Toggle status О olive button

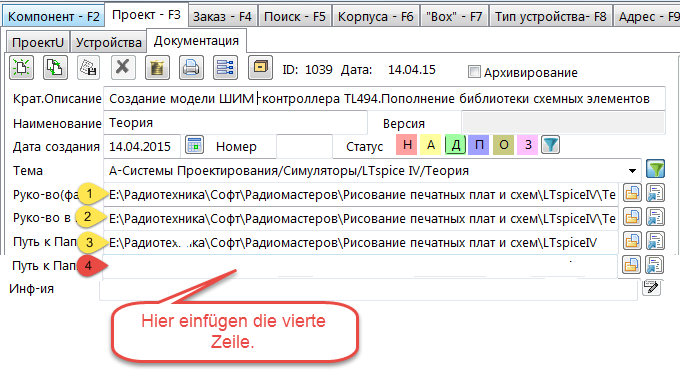coord(503,145)
